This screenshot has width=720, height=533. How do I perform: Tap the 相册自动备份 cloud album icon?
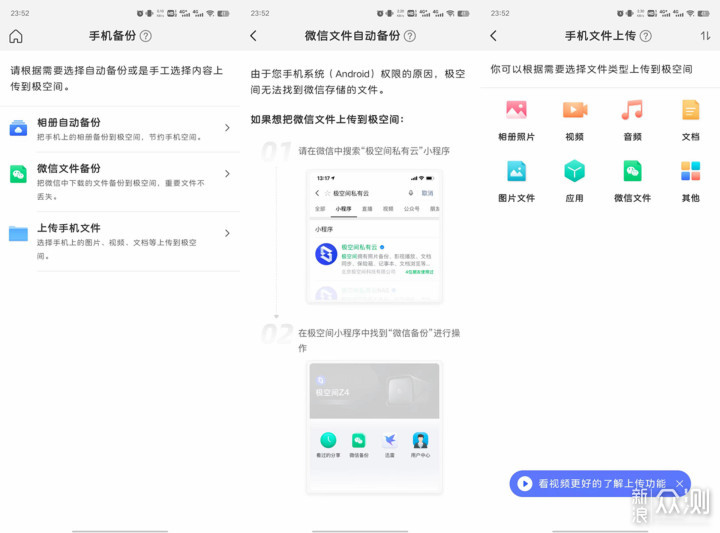point(18,129)
